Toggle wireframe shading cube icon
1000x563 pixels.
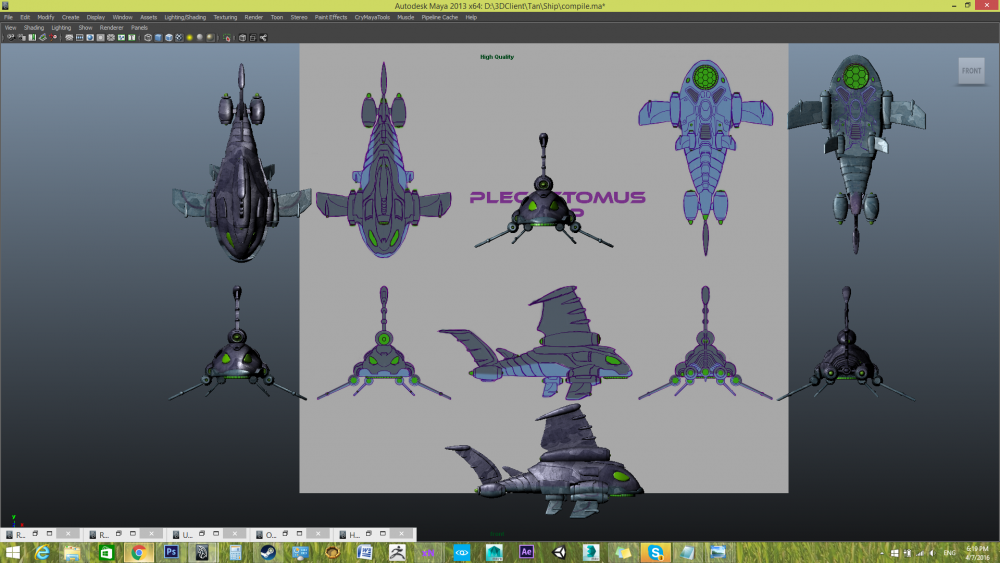tap(148, 38)
